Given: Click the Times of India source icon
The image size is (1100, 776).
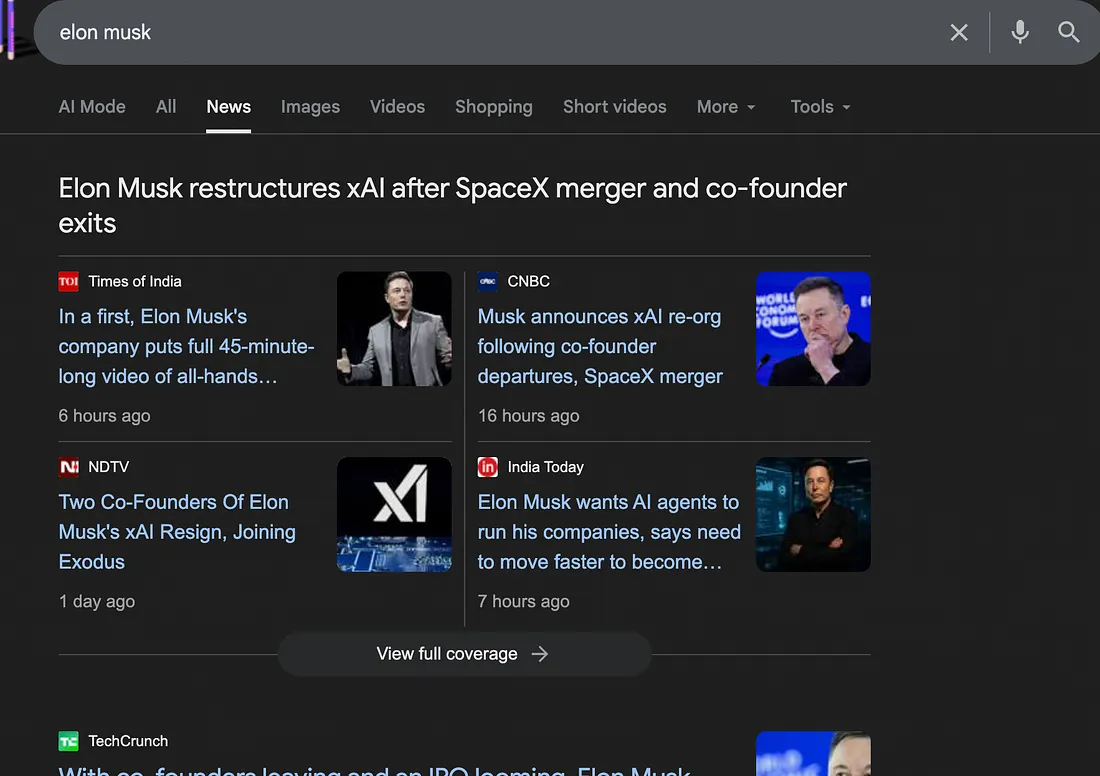Looking at the screenshot, I should click(x=68, y=281).
